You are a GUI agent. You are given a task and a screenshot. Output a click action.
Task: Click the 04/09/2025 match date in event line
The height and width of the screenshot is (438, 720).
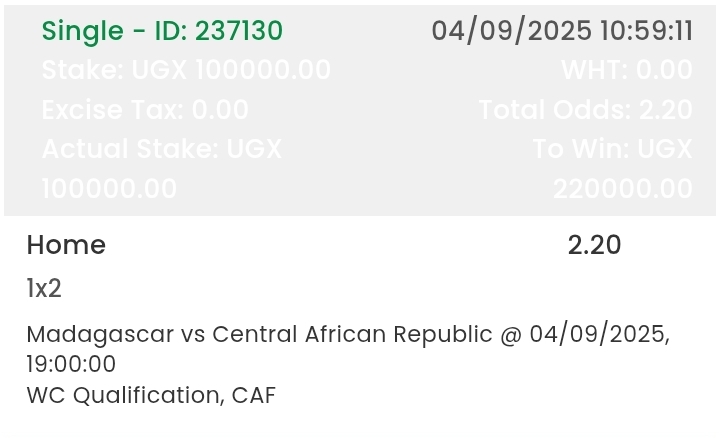tap(599, 334)
